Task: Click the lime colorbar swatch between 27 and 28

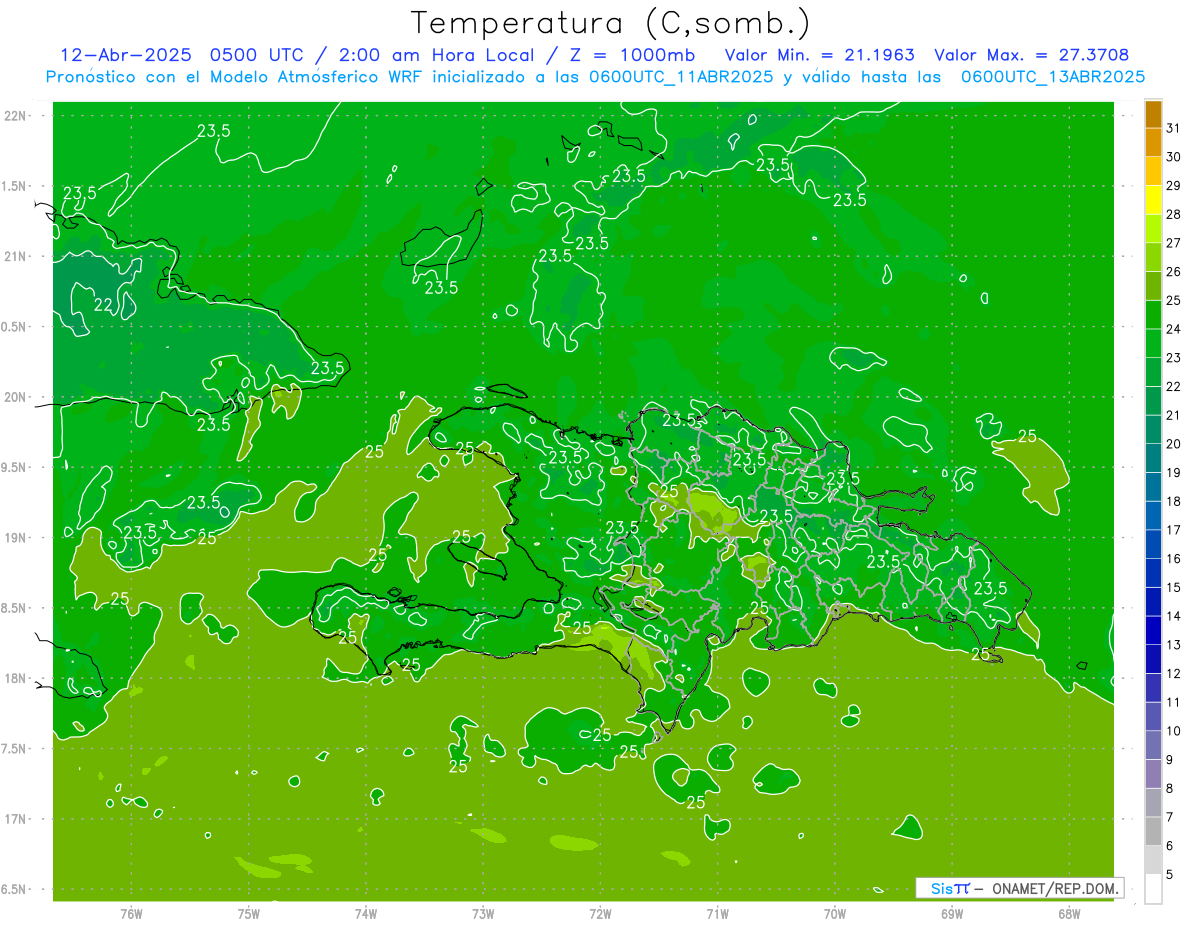Action: [1153, 229]
